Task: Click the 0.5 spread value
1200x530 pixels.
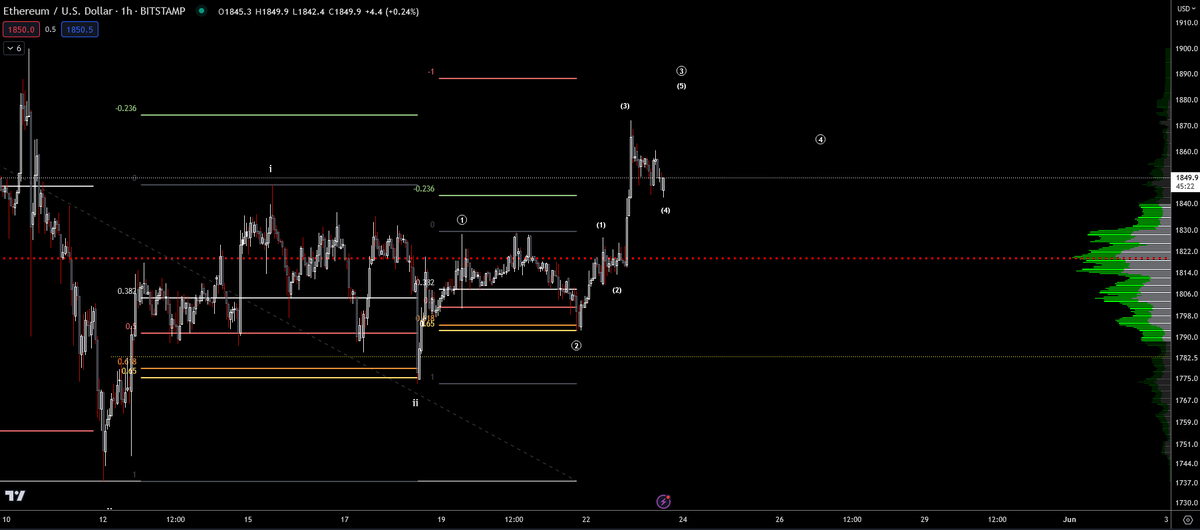Action: point(49,30)
